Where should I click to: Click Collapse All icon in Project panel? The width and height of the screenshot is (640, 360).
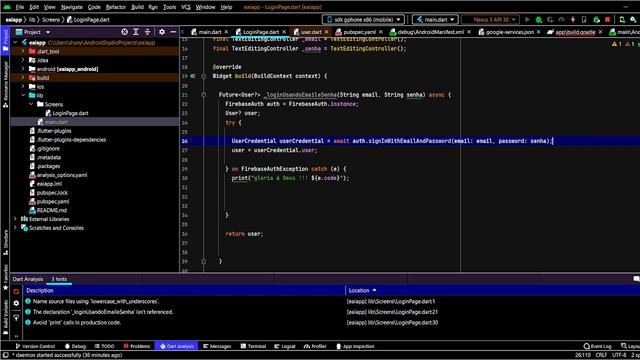(x=147, y=32)
